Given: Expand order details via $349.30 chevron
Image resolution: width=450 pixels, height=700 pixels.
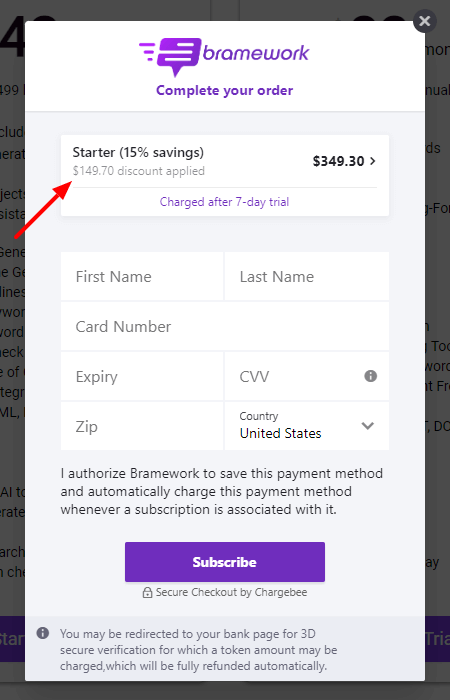Looking at the screenshot, I should 372,161.
